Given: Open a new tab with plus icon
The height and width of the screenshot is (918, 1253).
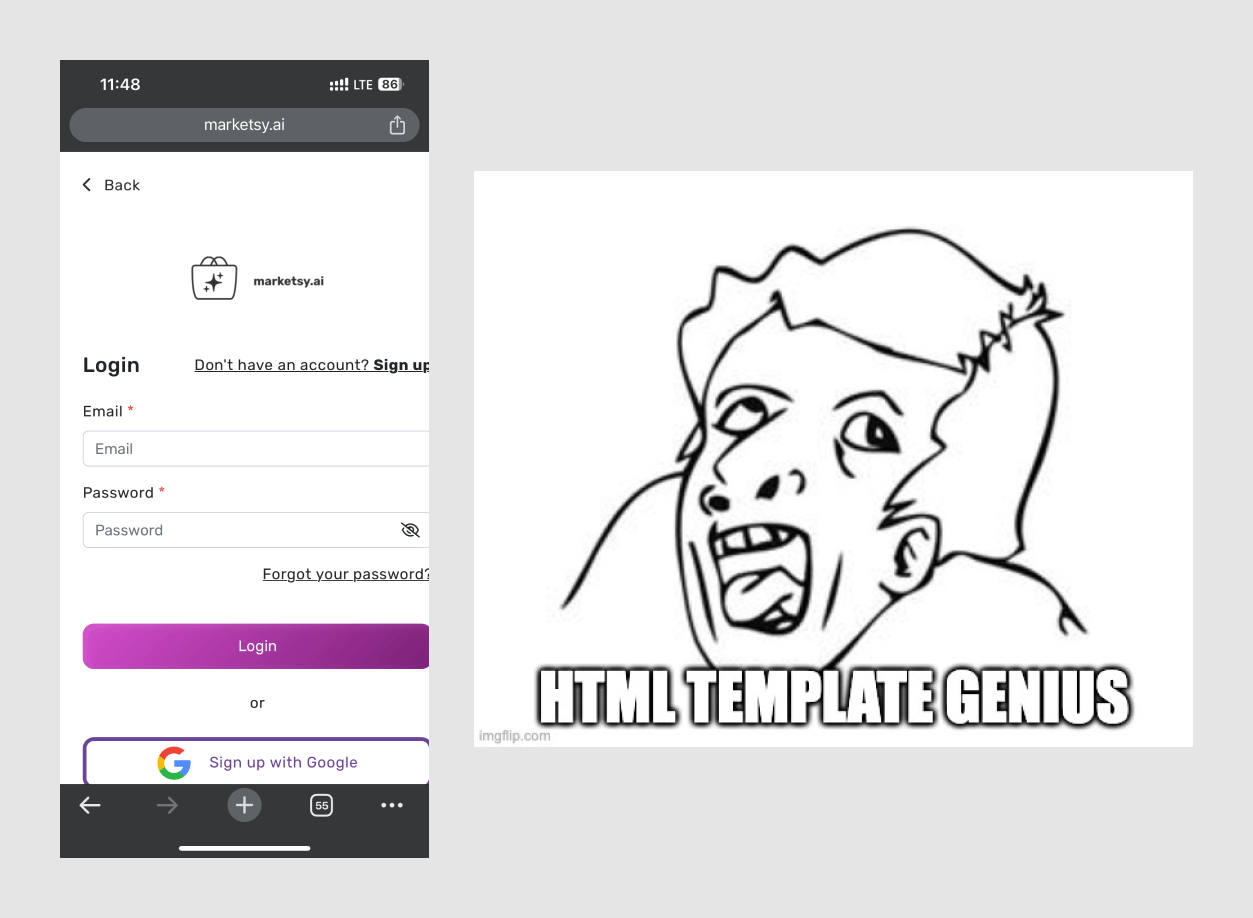Looking at the screenshot, I should tap(244, 805).
